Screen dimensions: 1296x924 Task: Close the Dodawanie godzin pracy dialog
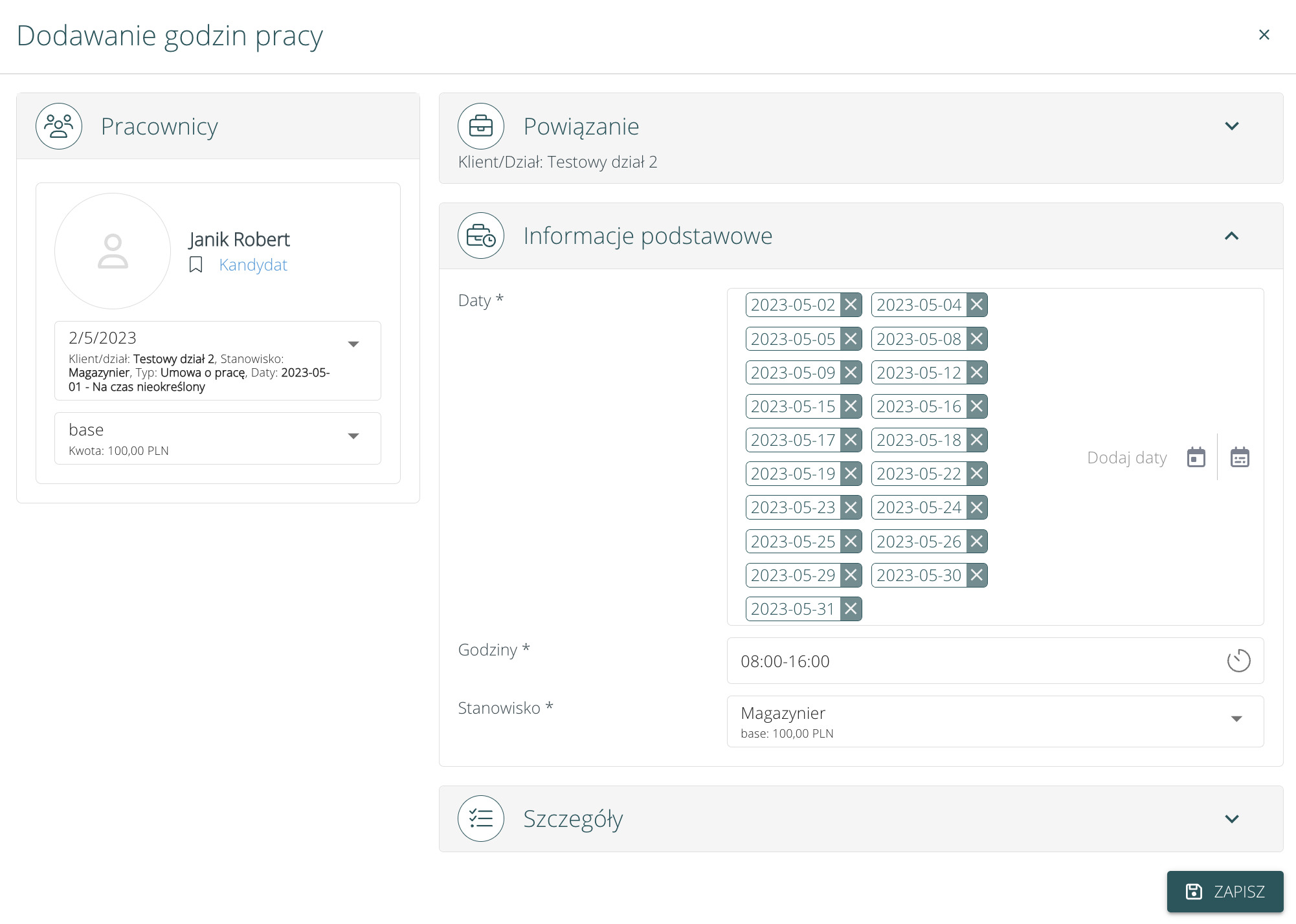point(1264,35)
